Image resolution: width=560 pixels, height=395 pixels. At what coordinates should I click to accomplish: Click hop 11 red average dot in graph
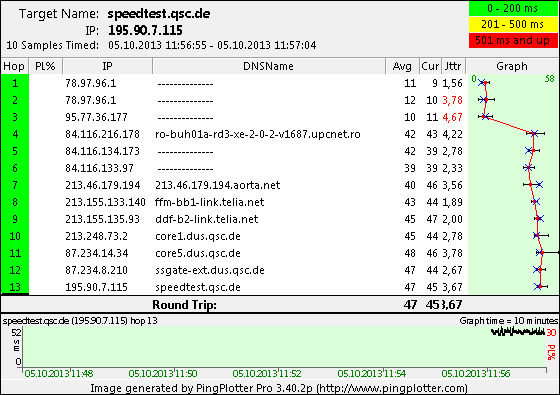point(542,253)
